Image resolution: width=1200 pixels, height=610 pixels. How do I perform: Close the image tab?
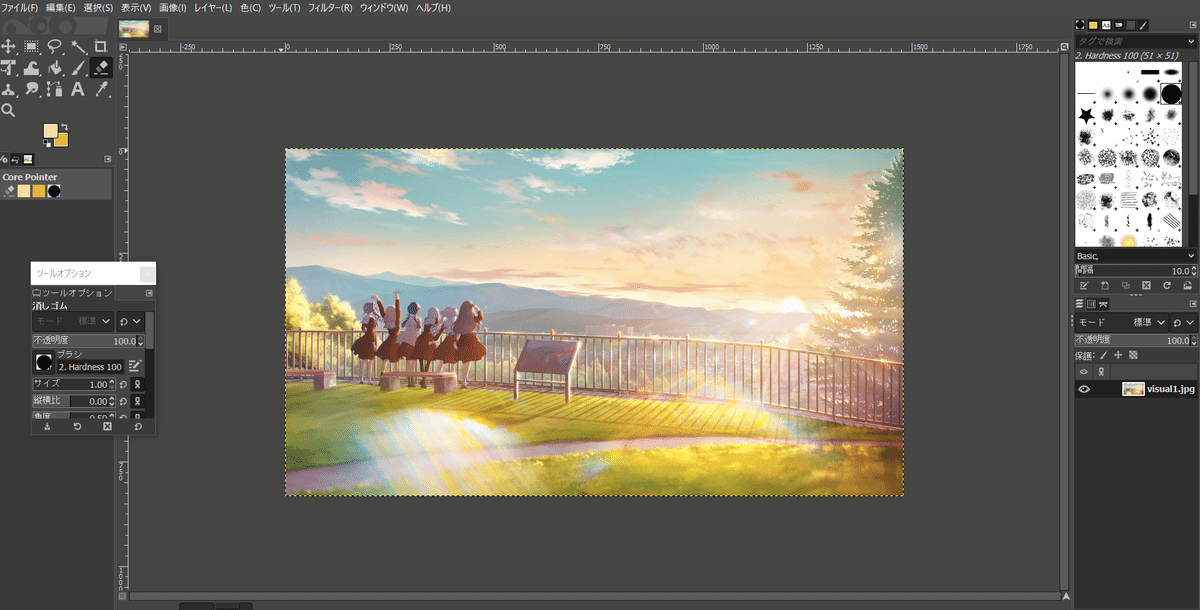point(157,29)
